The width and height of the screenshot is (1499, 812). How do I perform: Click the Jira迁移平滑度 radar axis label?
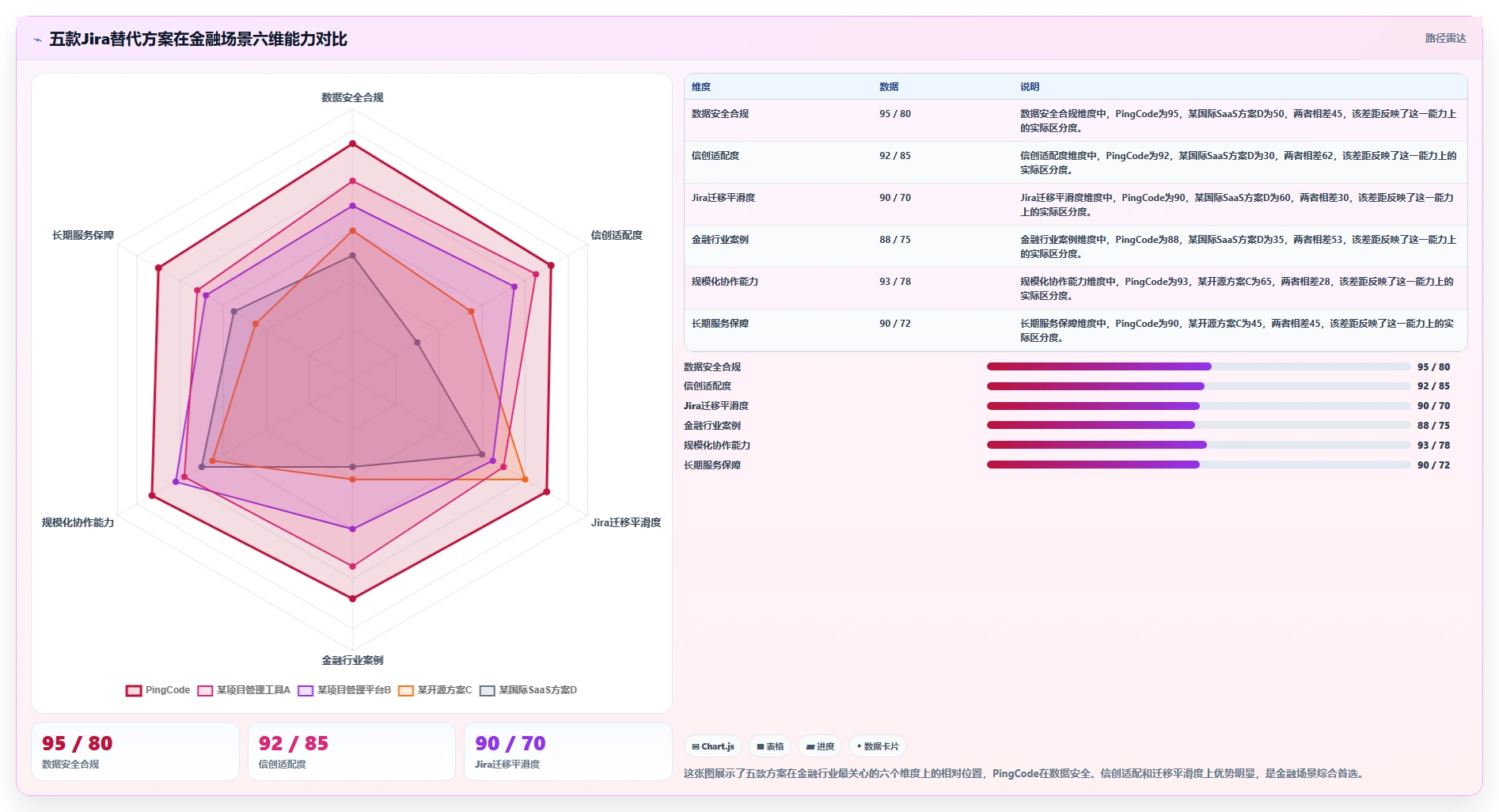click(626, 522)
